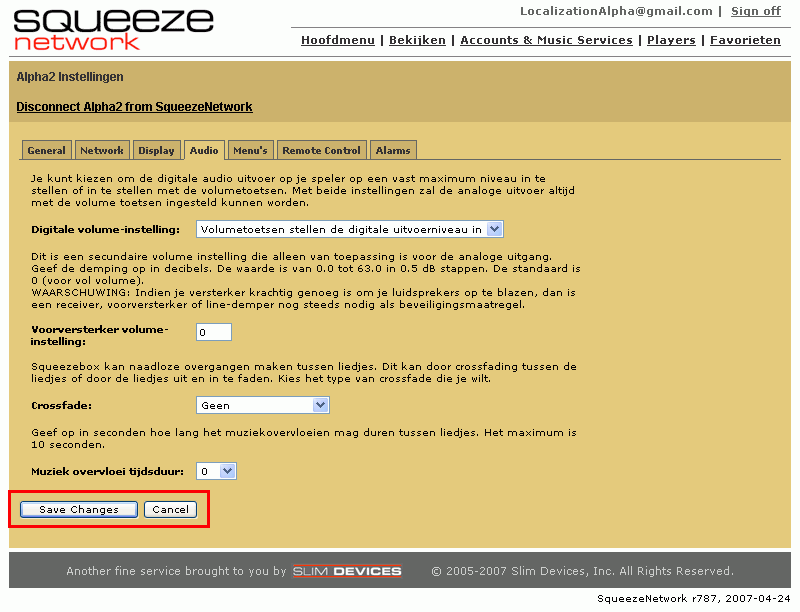Switch to the Alarms tab

(x=393, y=150)
